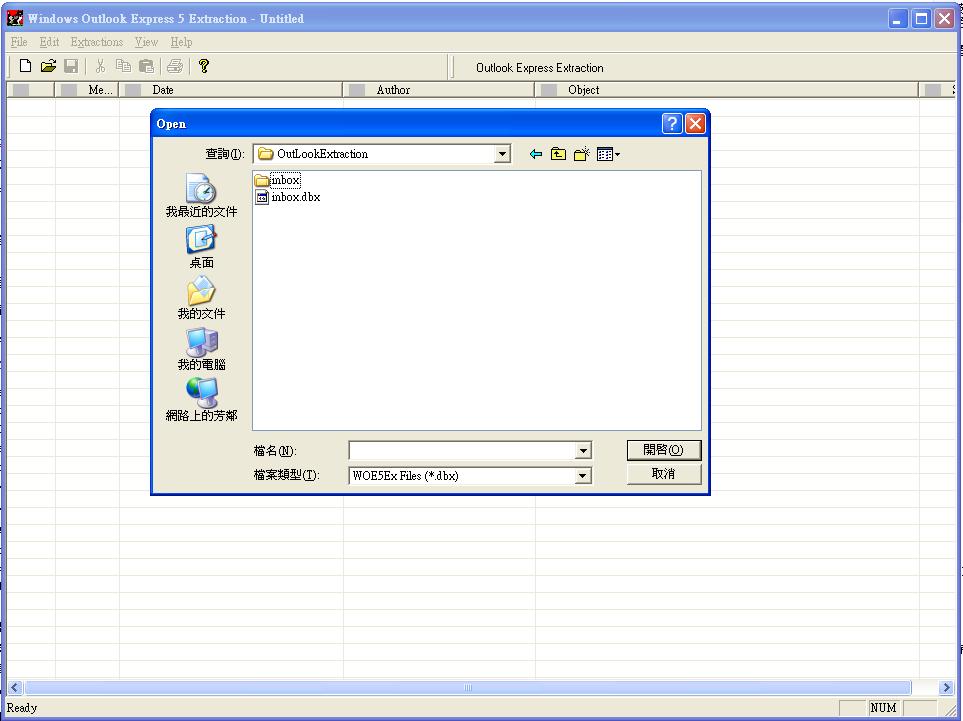Open the File menu
Viewport: 963px width, 721px height.
[19, 42]
